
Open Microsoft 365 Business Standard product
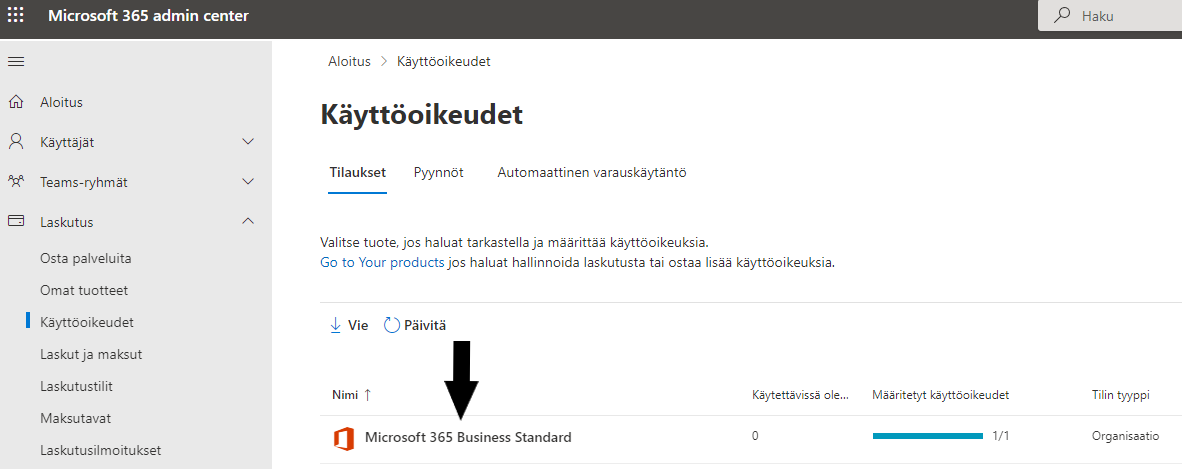pyautogui.click(x=468, y=437)
